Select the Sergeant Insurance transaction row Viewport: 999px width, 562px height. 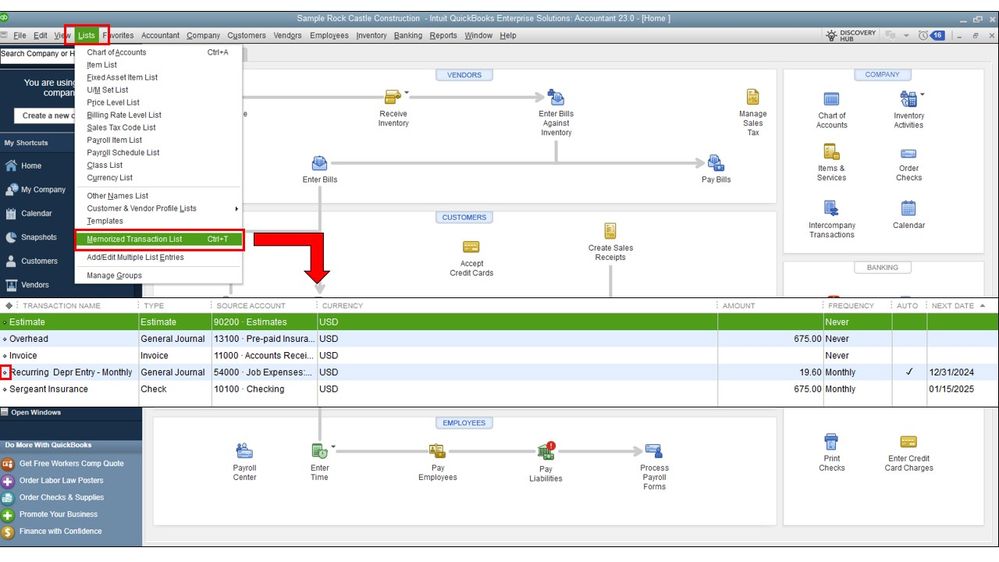[499, 389]
